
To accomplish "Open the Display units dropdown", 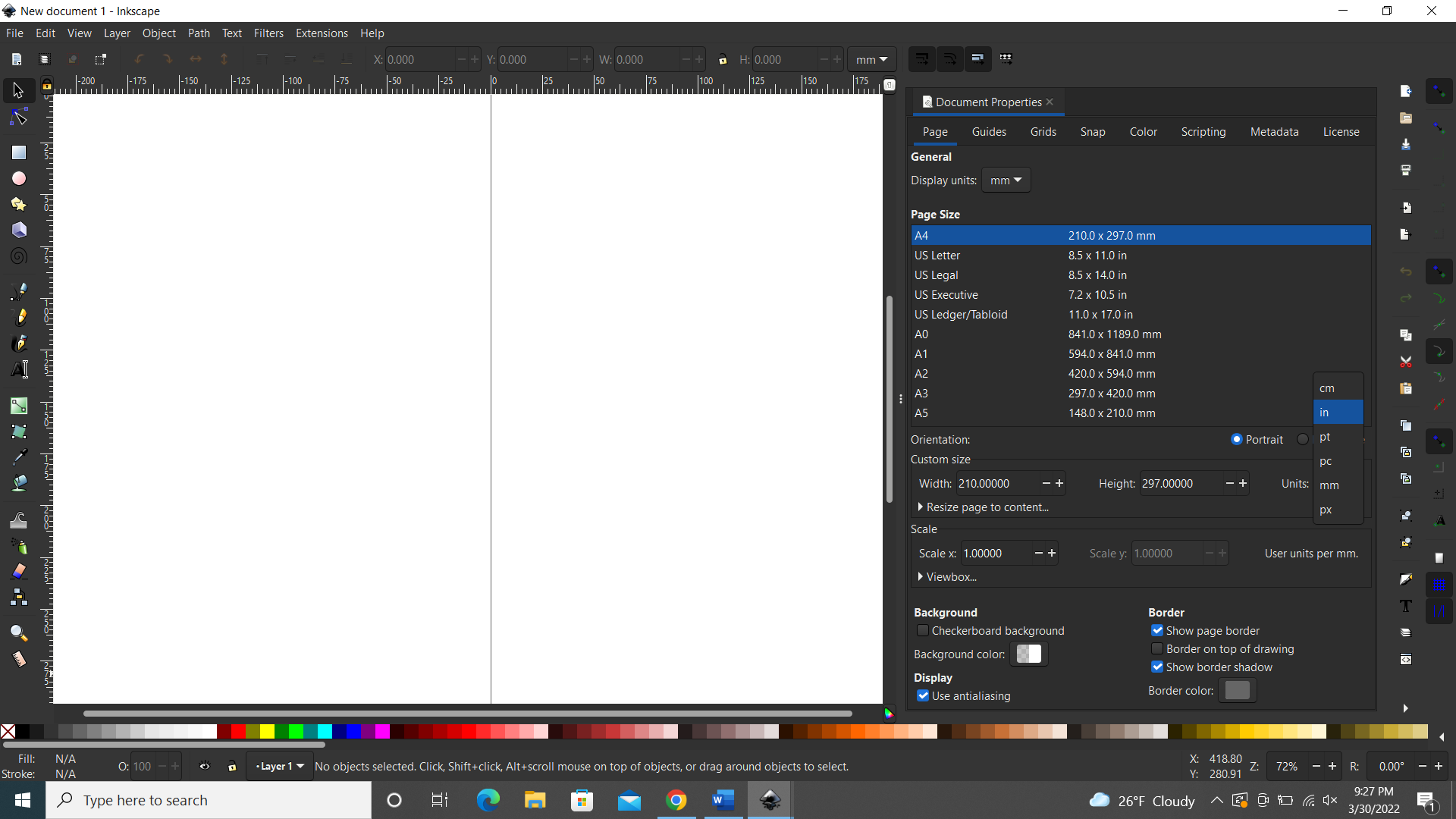I will tap(1006, 180).
